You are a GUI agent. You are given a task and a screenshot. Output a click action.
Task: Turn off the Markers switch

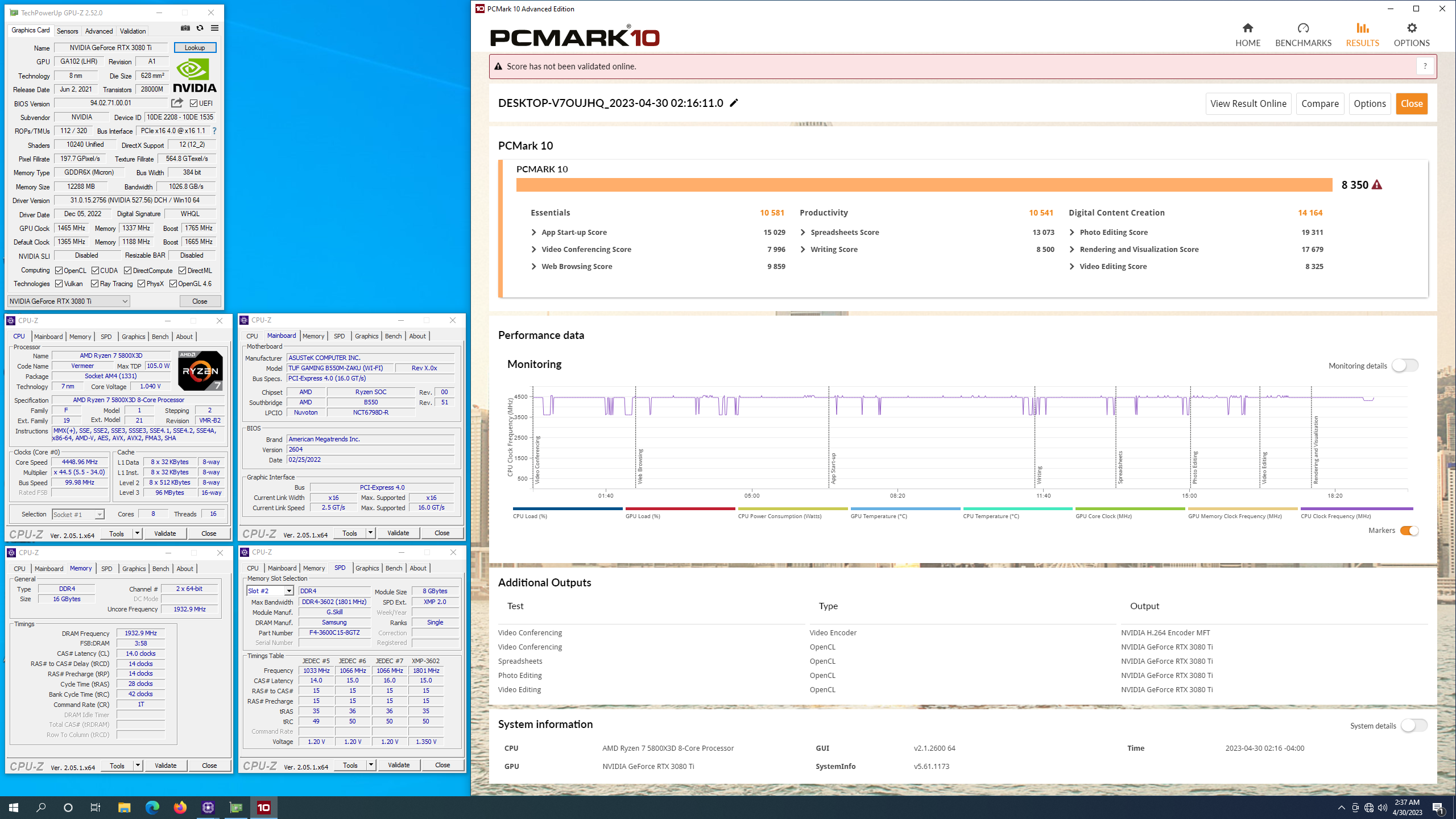[x=1409, y=531]
